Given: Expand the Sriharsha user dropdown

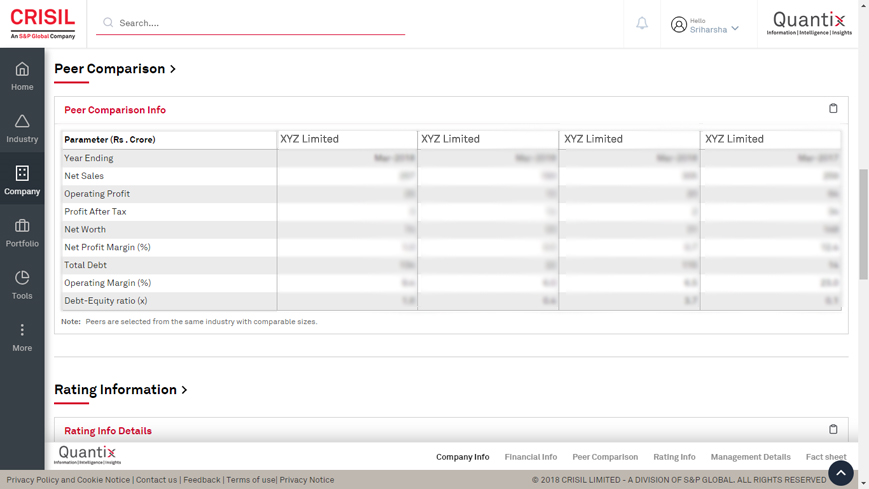Looking at the screenshot, I should [x=735, y=29].
